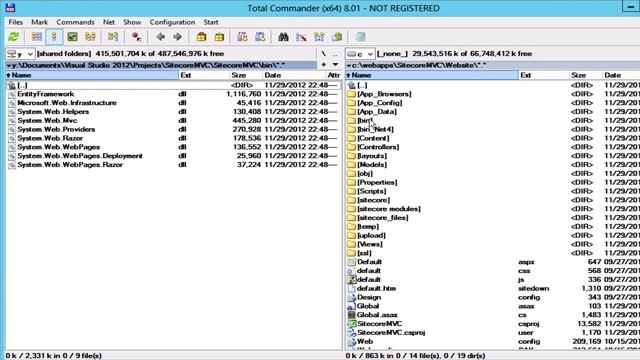Sort the left panel by Size header
Image resolution: width=640 pixels, height=360 pixels.
pyautogui.click(x=245, y=75)
